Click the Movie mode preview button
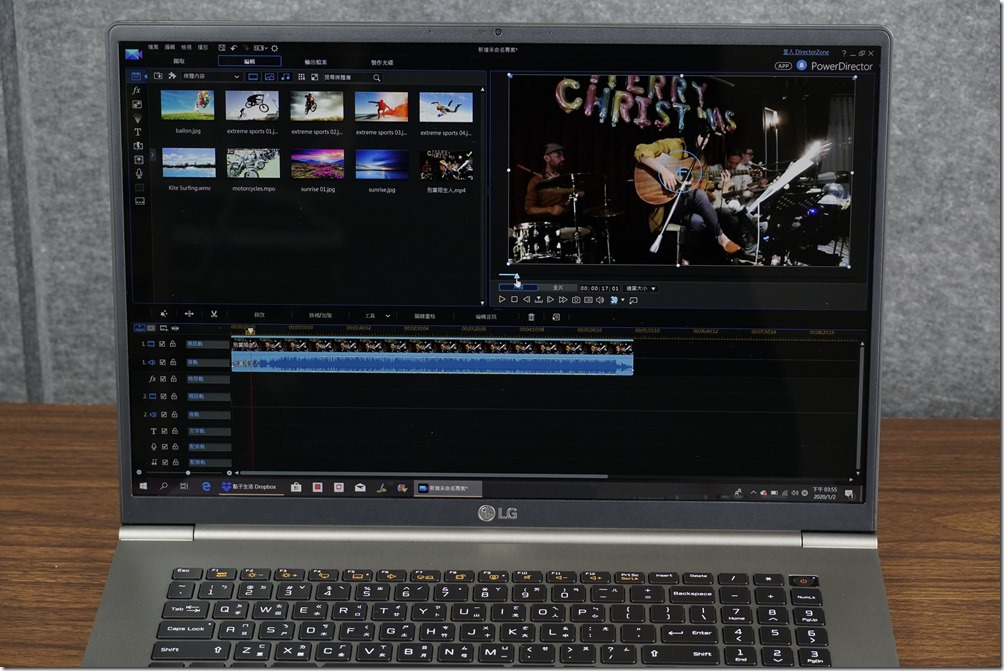Viewport: 1004px width, 671px height. [557, 288]
